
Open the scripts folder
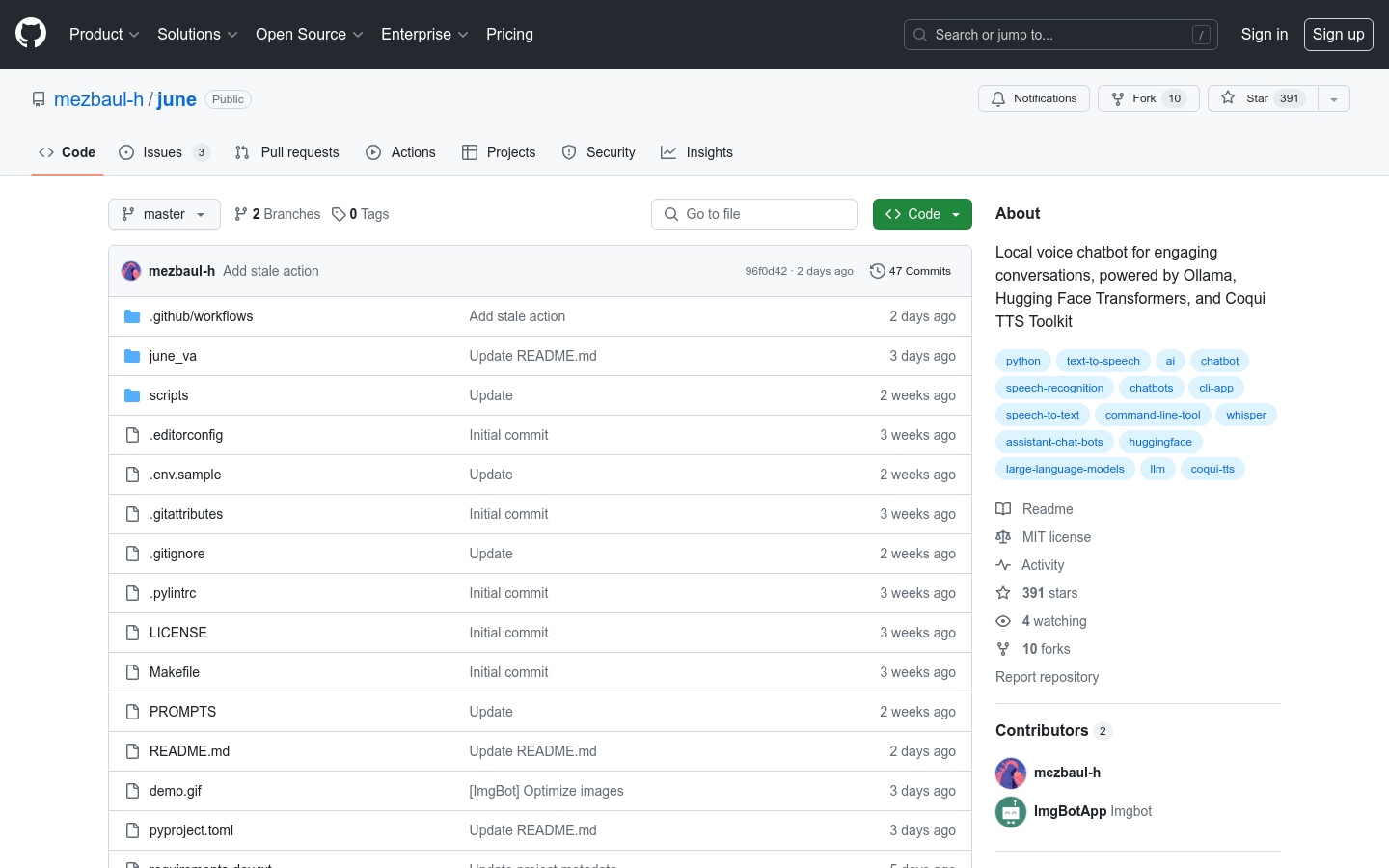(x=169, y=395)
